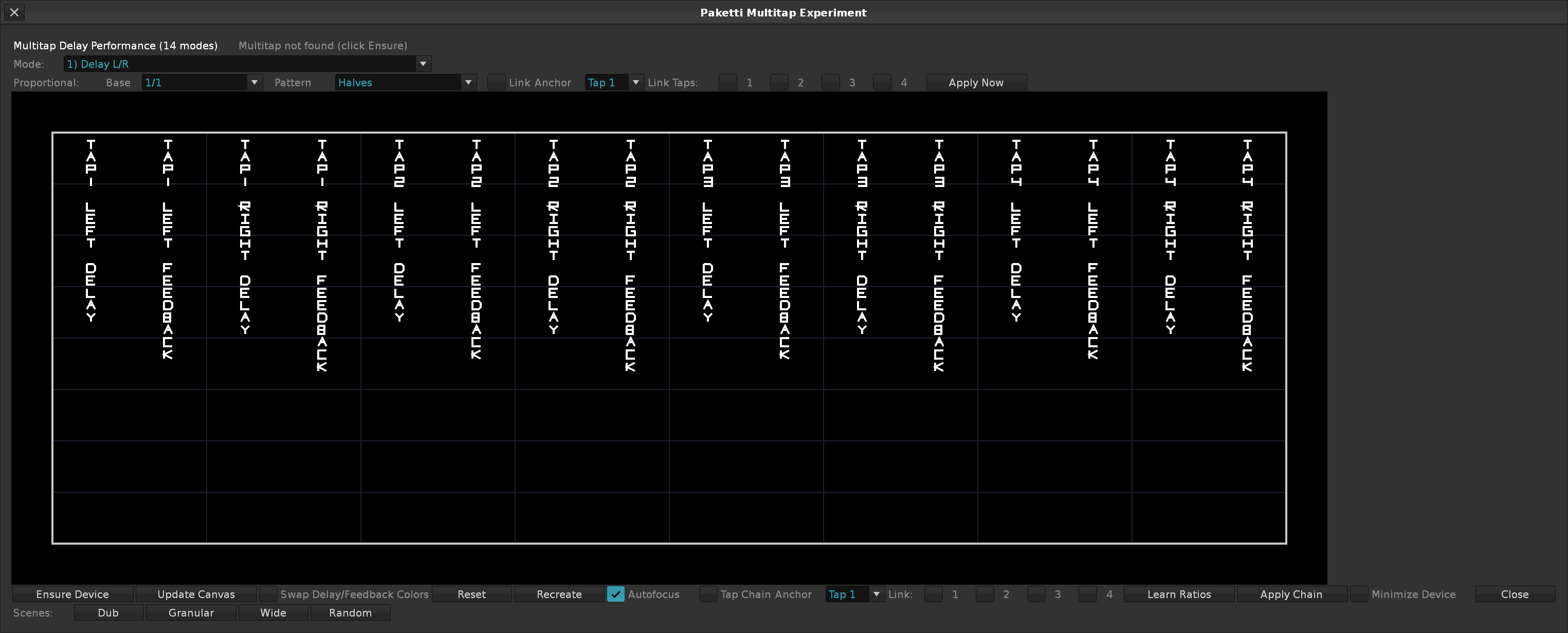
Task: Click the Tap 4 Right Delay canvas column
Action: (1170, 338)
